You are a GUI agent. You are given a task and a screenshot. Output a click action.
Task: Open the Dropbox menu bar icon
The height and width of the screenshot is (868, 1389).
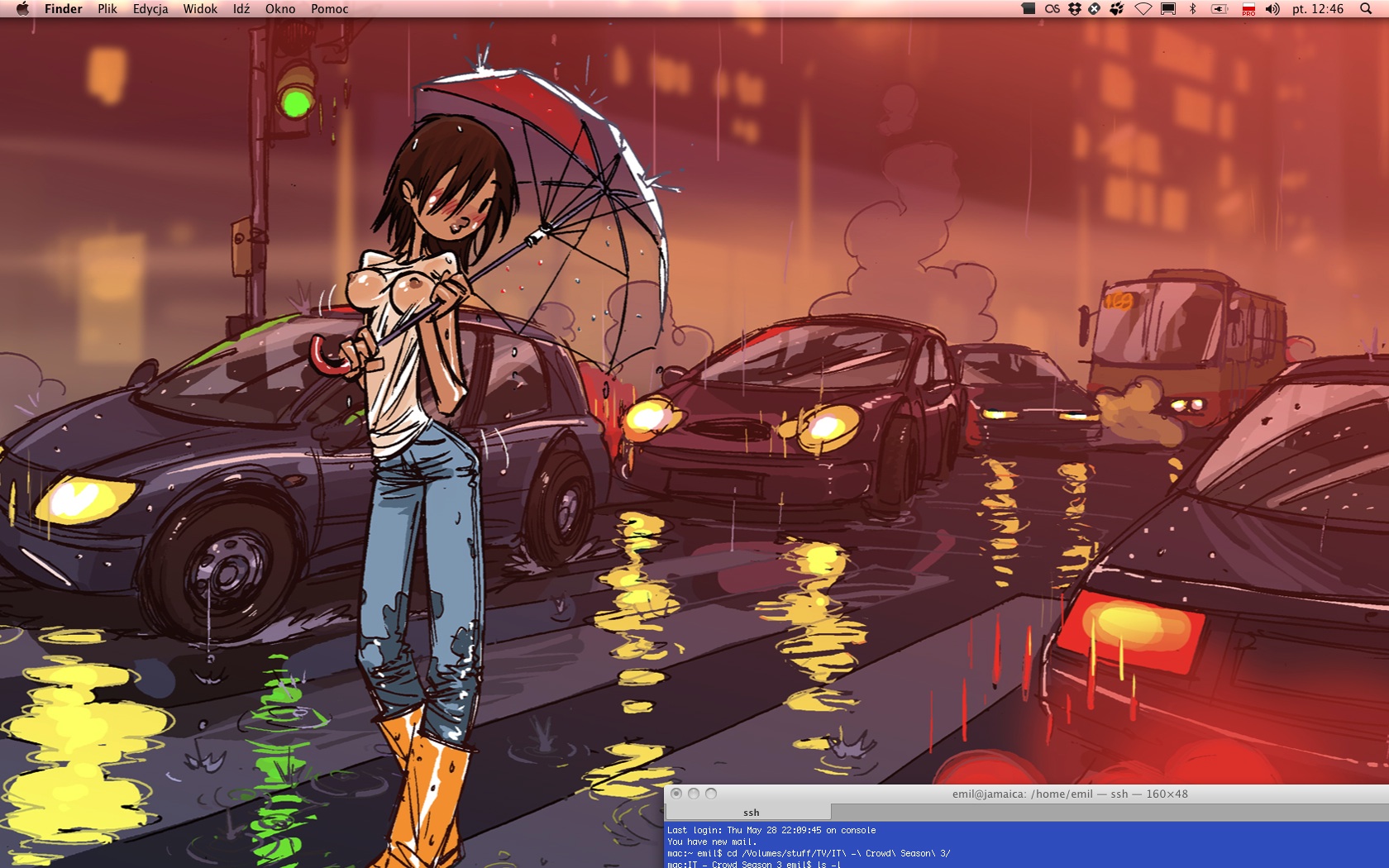pyautogui.click(x=1074, y=9)
